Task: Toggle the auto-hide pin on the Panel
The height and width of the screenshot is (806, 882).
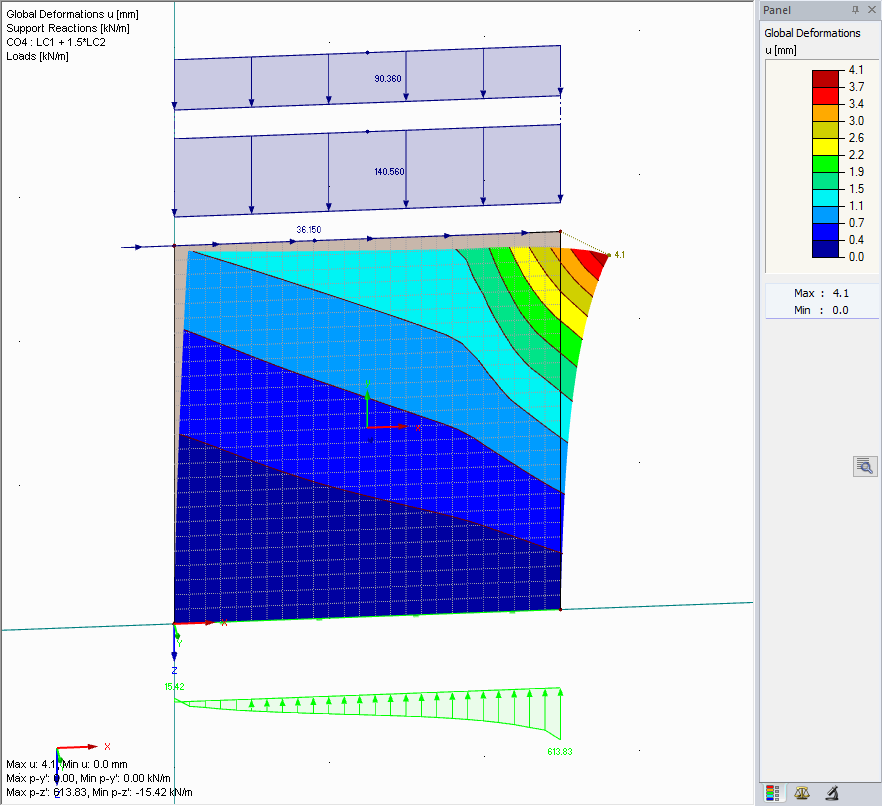Action: [856, 9]
